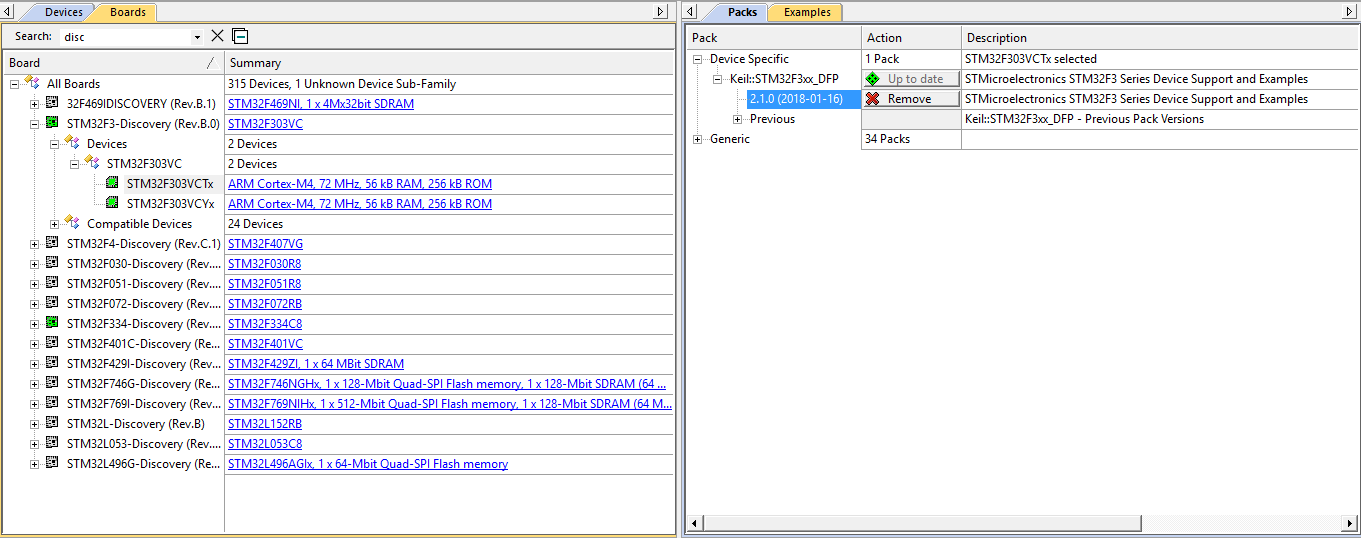This screenshot has height=538, width=1361.
Task: Collapse the STM32F303VC device group
Action: [74, 164]
